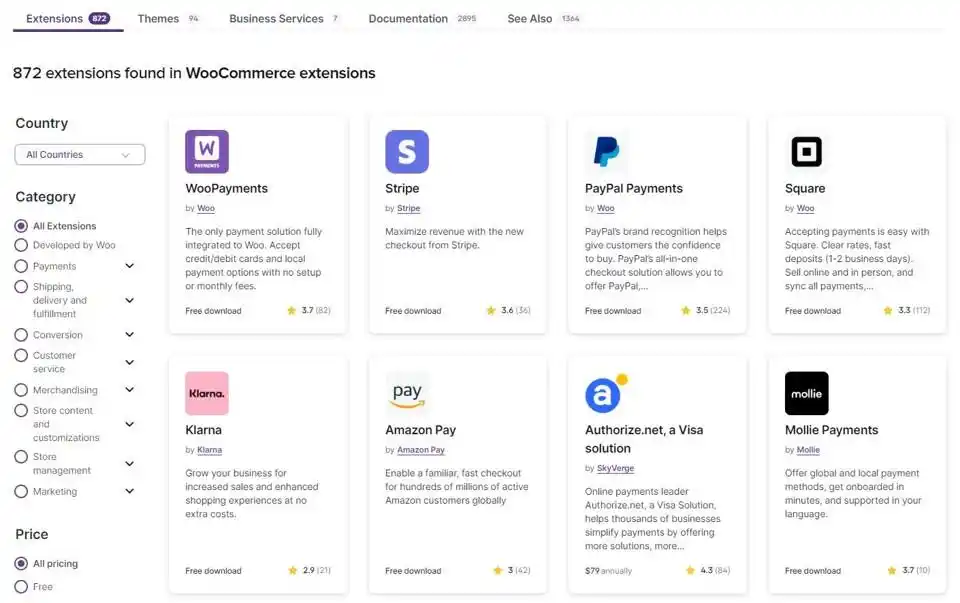
Task: Open the Authorize.net blue logo icon
Action: [x=605, y=394]
